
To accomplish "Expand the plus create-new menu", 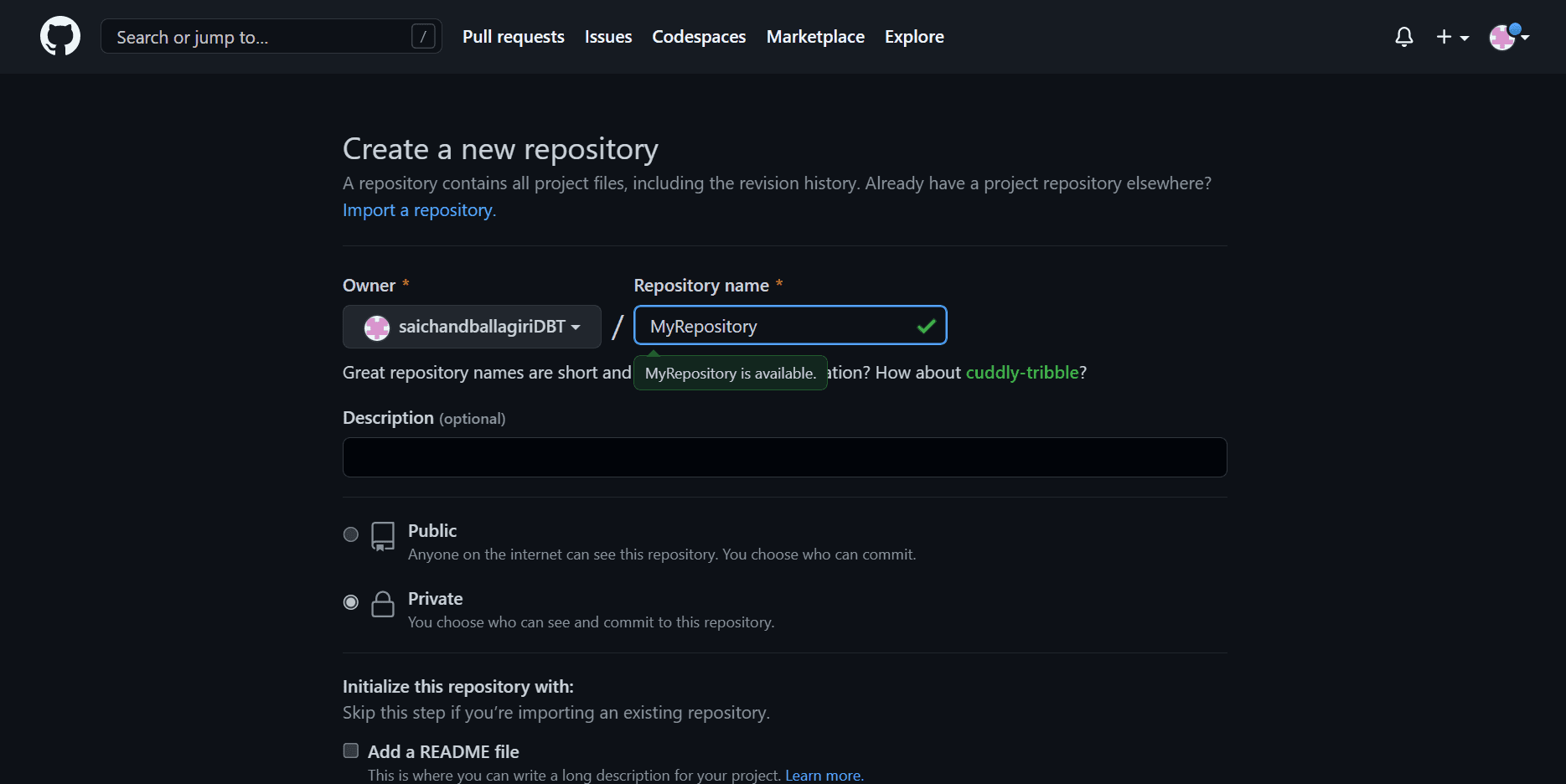I will (x=1452, y=37).
